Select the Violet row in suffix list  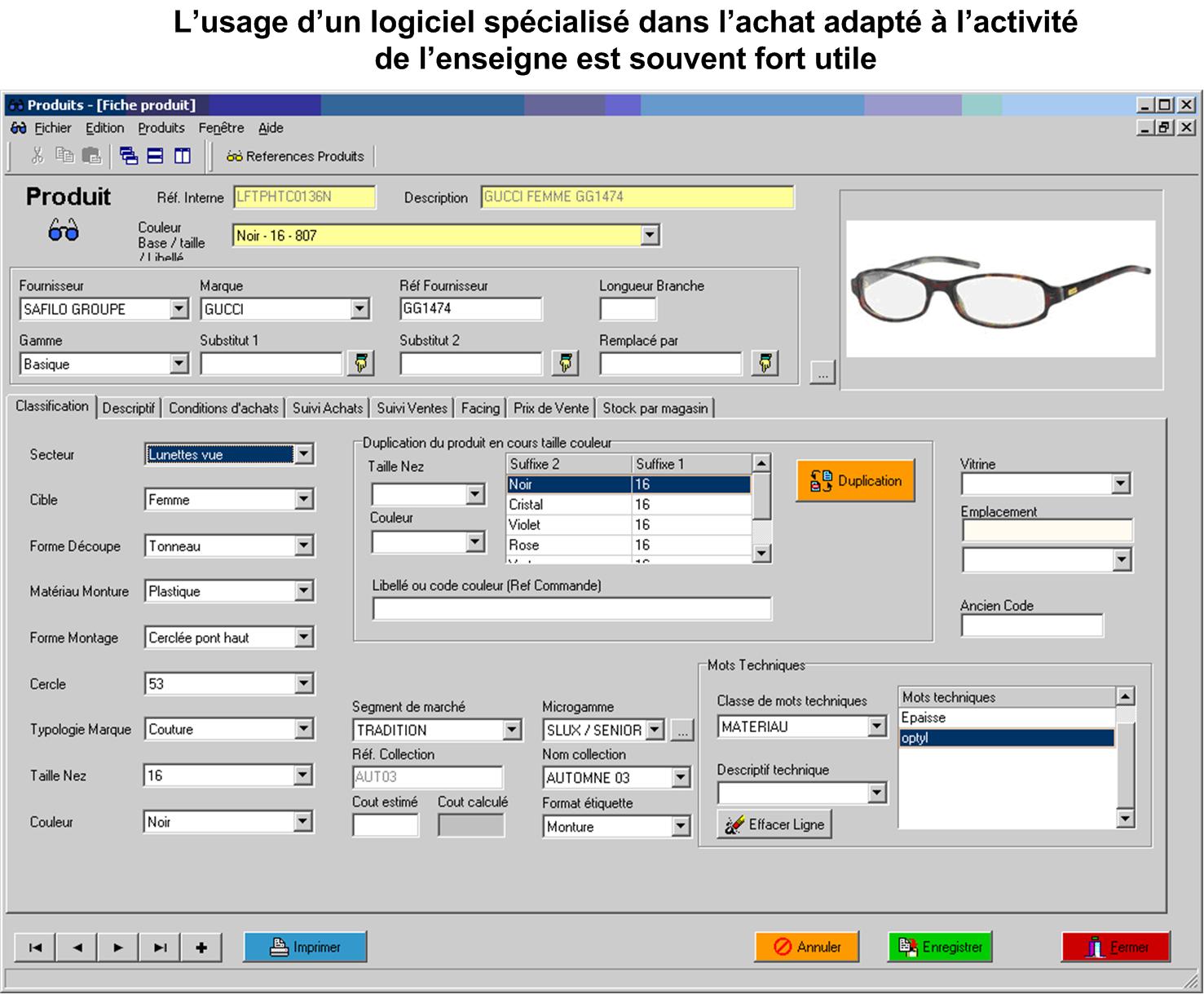628,525
